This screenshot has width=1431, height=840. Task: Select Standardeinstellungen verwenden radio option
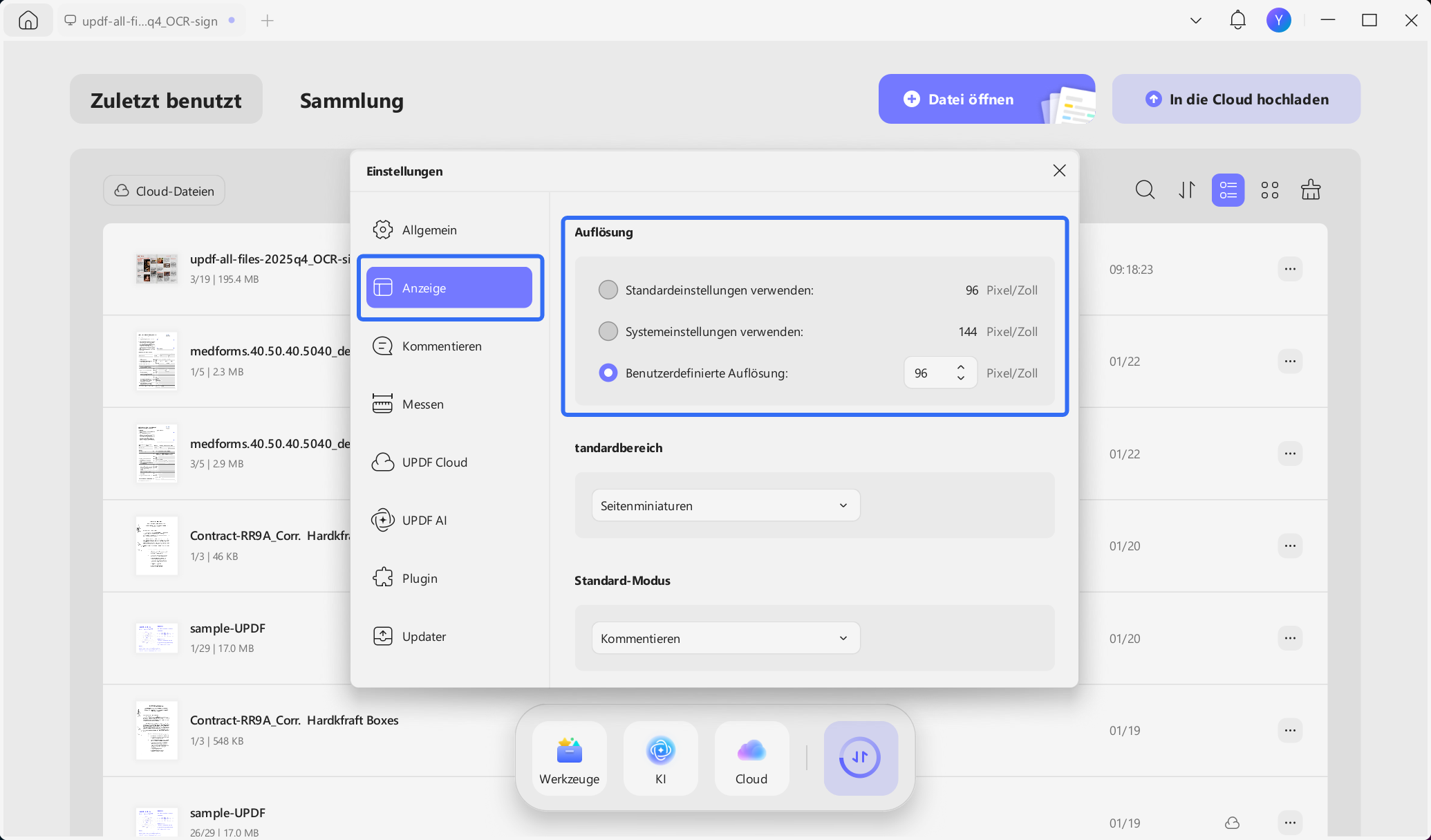(608, 290)
